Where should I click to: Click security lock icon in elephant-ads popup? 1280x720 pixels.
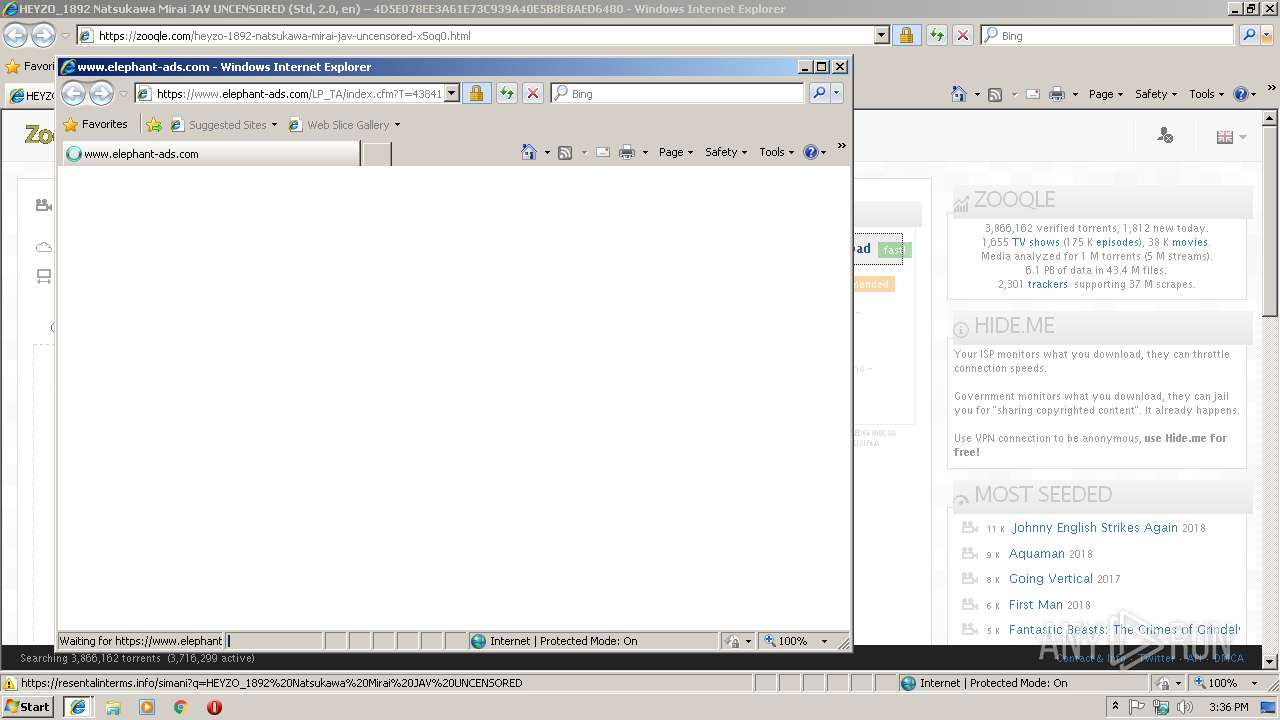pyautogui.click(x=476, y=93)
